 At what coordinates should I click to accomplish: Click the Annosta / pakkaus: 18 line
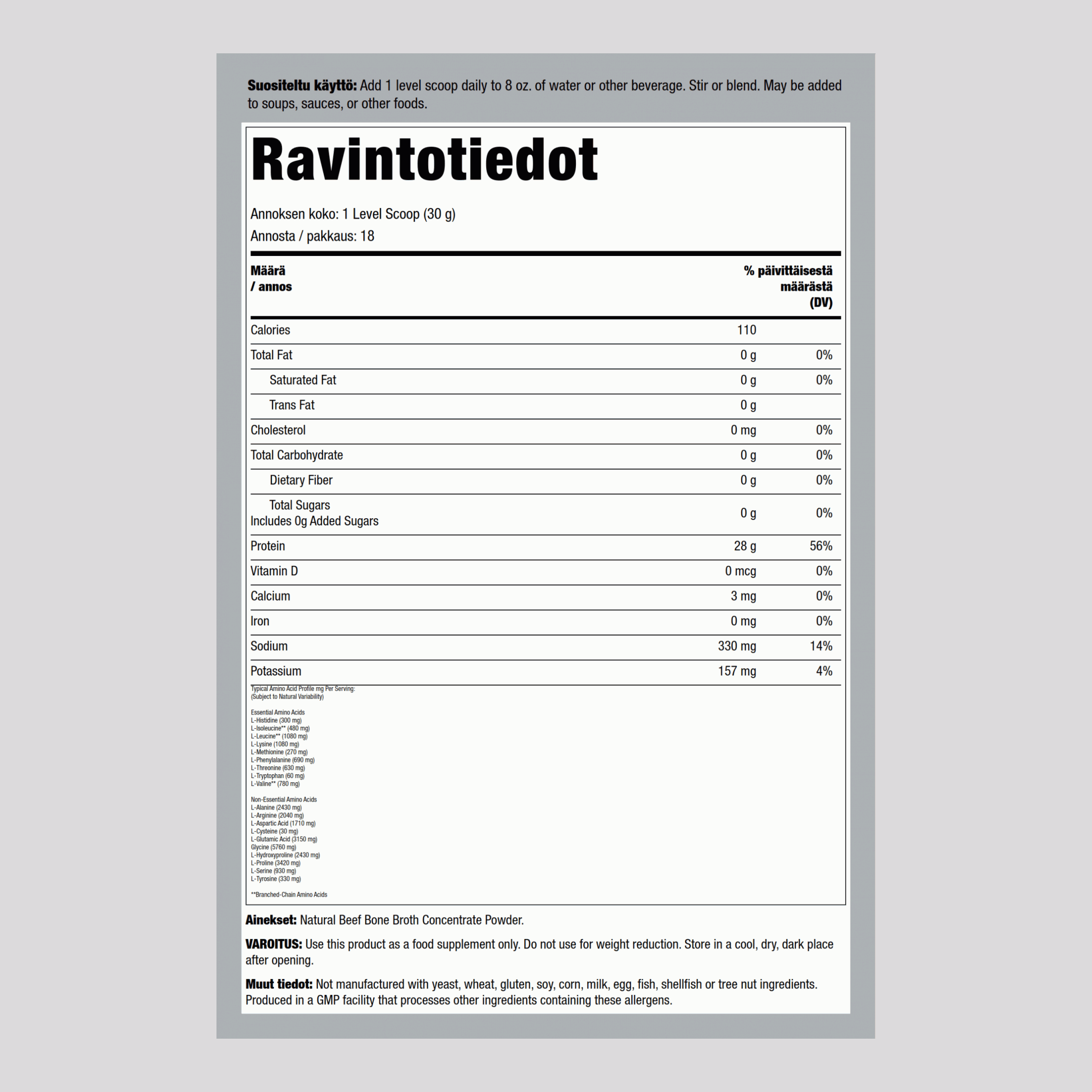point(312,236)
